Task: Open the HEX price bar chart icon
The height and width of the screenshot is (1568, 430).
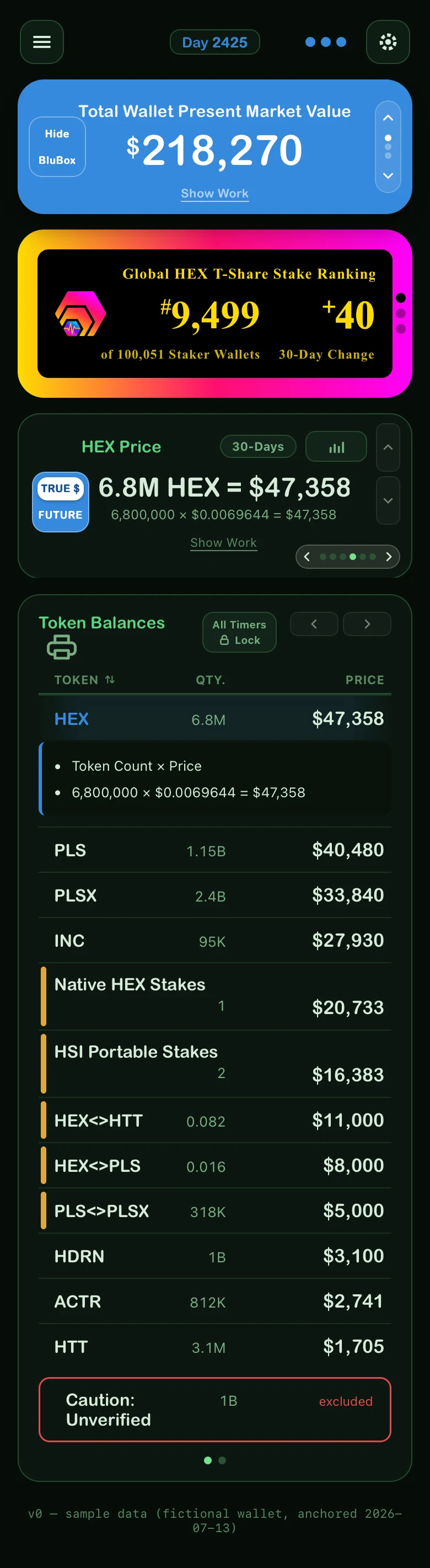Action: (336, 447)
